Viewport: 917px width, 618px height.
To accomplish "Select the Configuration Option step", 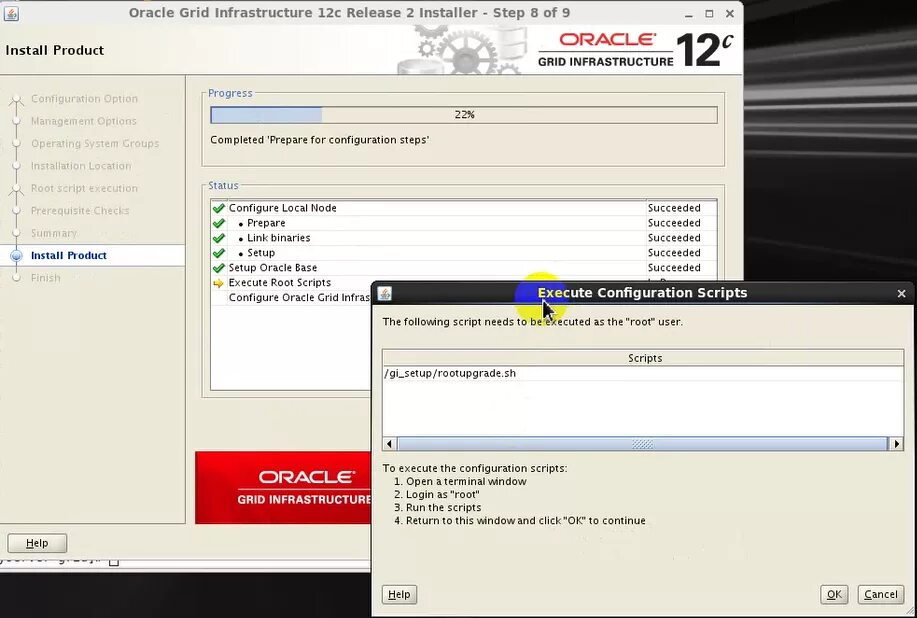I will tap(84, 99).
